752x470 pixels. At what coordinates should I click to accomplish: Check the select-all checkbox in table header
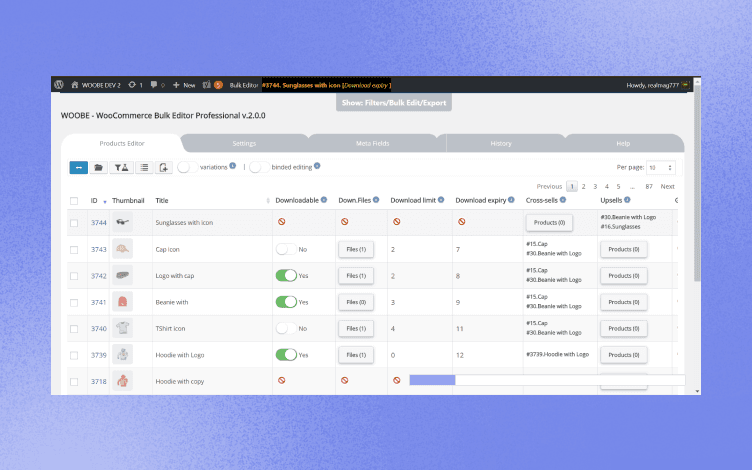(x=74, y=200)
